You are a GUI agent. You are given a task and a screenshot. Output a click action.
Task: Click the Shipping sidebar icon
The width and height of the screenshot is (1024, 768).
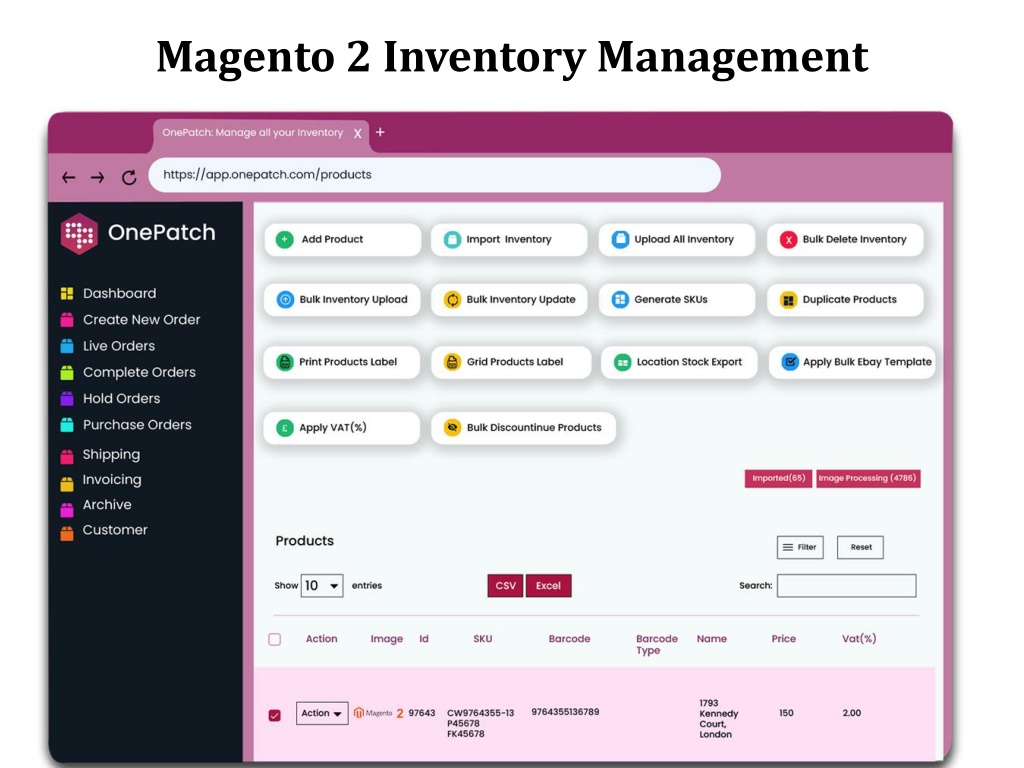point(67,456)
